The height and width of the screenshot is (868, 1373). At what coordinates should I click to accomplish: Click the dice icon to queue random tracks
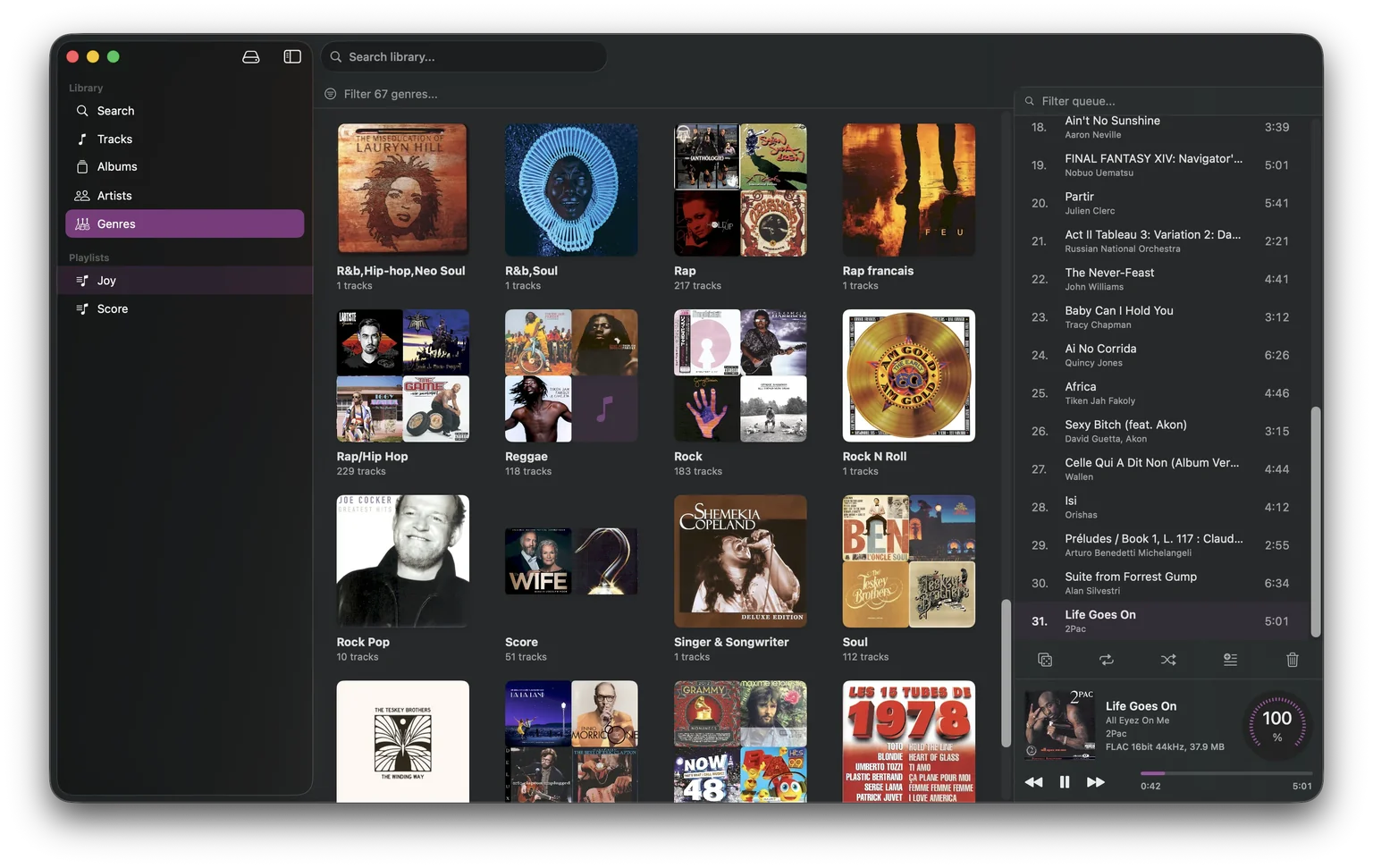pyautogui.click(x=1045, y=660)
